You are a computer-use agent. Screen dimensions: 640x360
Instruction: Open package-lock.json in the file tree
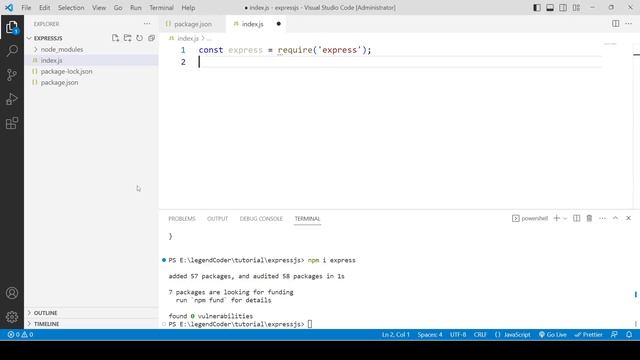click(66, 71)
